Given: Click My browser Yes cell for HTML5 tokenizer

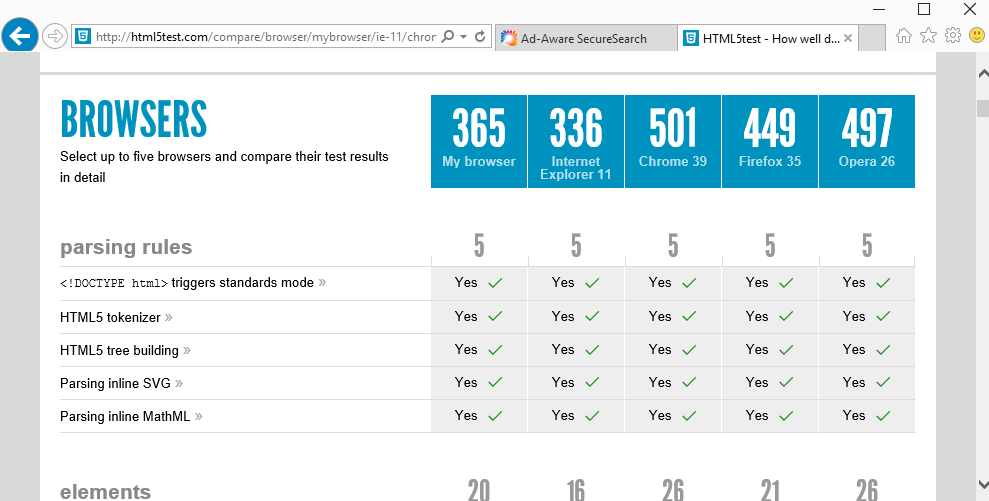Looking at the screenshot, I should tap(479, 317).
